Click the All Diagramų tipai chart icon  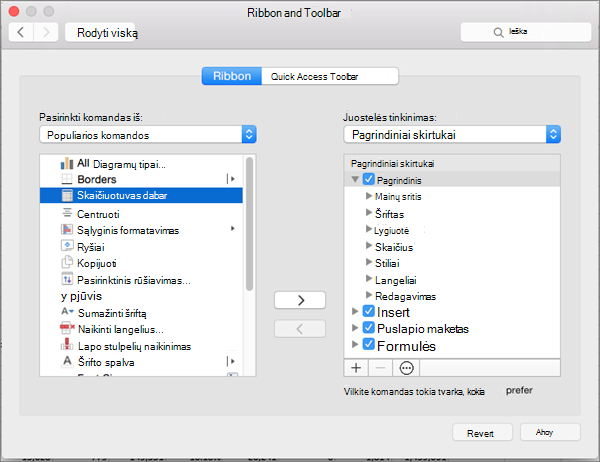[x=67, y=163]
